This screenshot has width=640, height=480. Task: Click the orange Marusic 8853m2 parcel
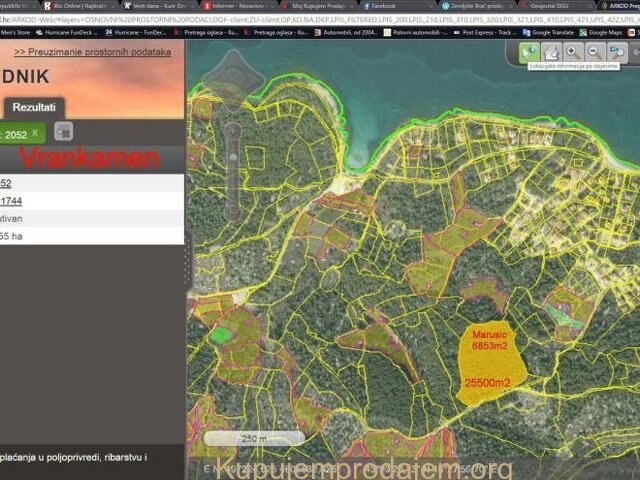[x=490, y=360]
